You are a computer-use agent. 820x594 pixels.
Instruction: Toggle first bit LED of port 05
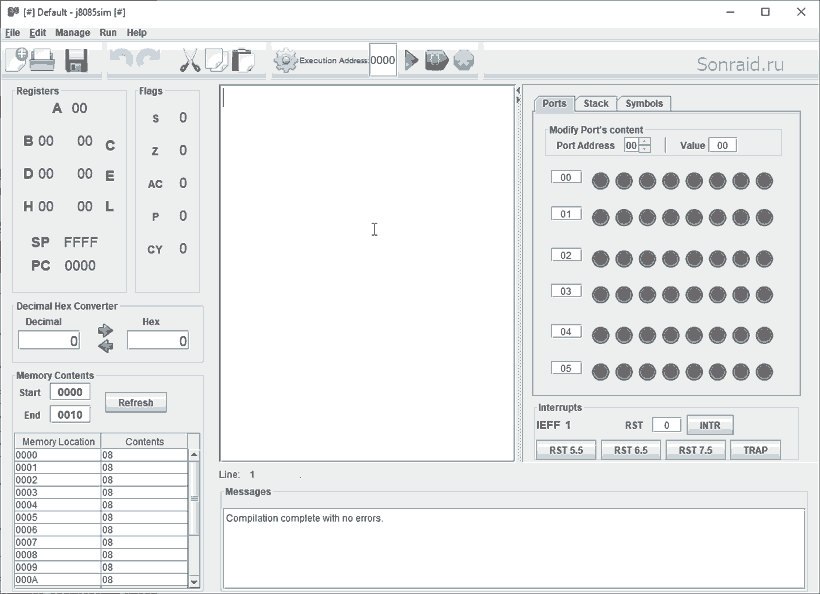(x=600, y=372)
